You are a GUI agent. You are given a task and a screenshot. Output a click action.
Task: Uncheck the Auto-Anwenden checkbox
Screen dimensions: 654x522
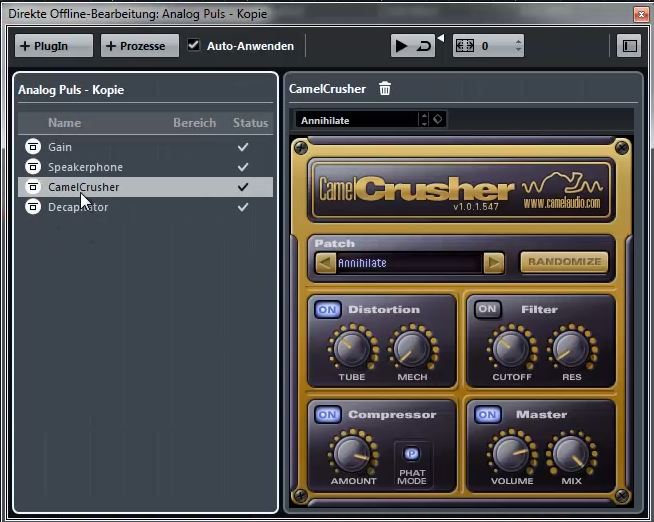[194, 46]
